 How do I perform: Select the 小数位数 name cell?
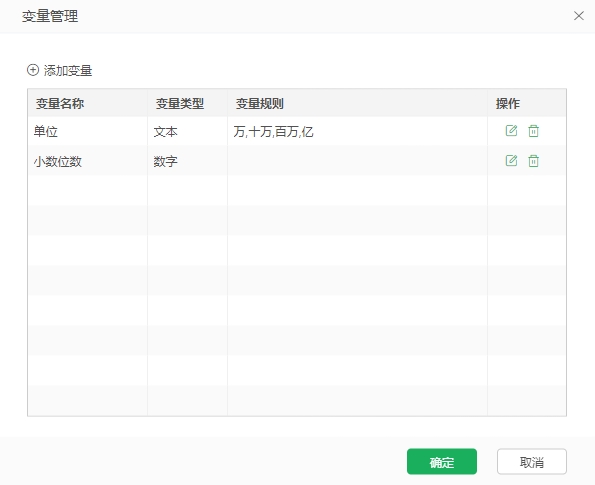tap(88, 161)
